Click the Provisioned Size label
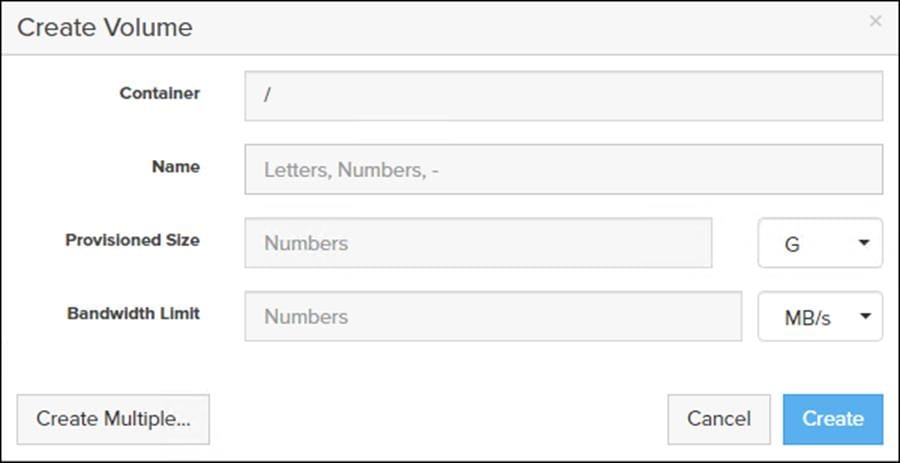900x463 pixels. coord(132,240)
